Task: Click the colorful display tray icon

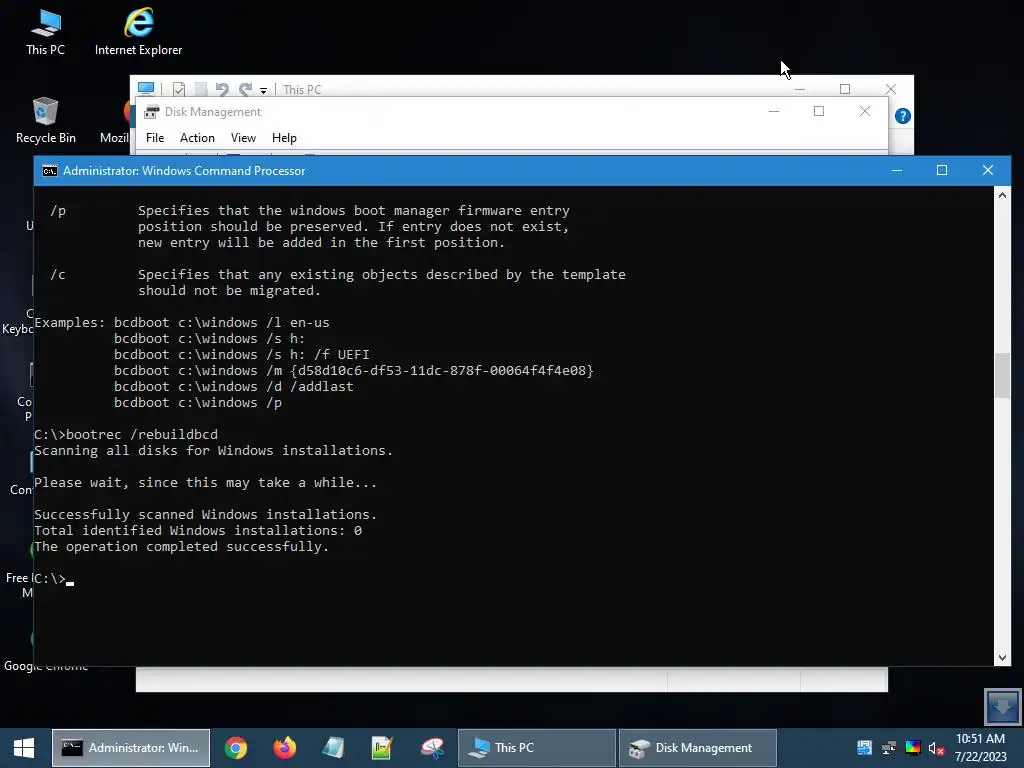Action: 913,748
